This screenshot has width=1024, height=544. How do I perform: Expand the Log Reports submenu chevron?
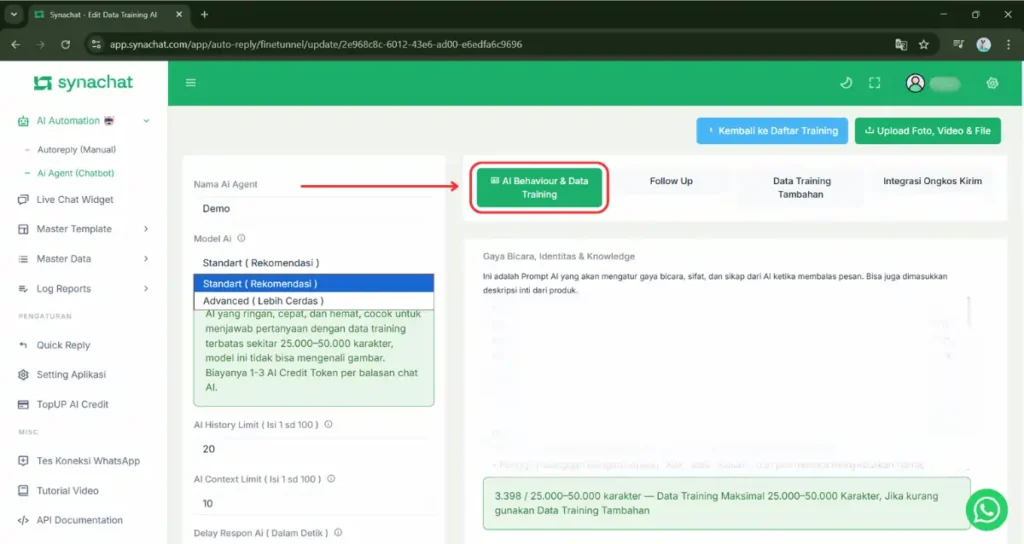(146, 289)
